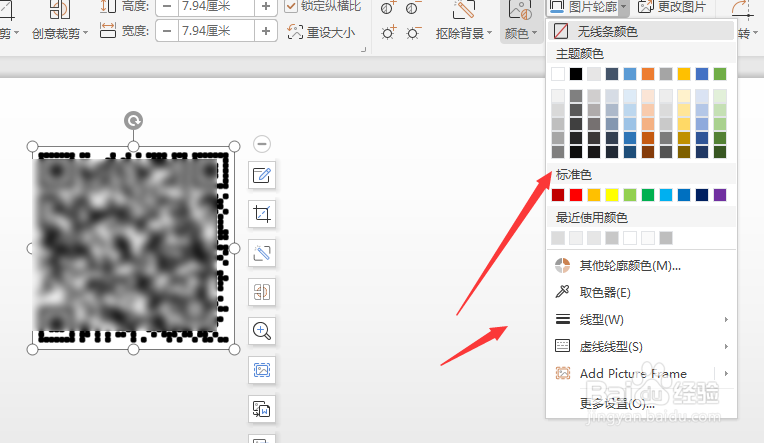
Task: Click Reset Size (重设大小) button
Action: point(322,32)
